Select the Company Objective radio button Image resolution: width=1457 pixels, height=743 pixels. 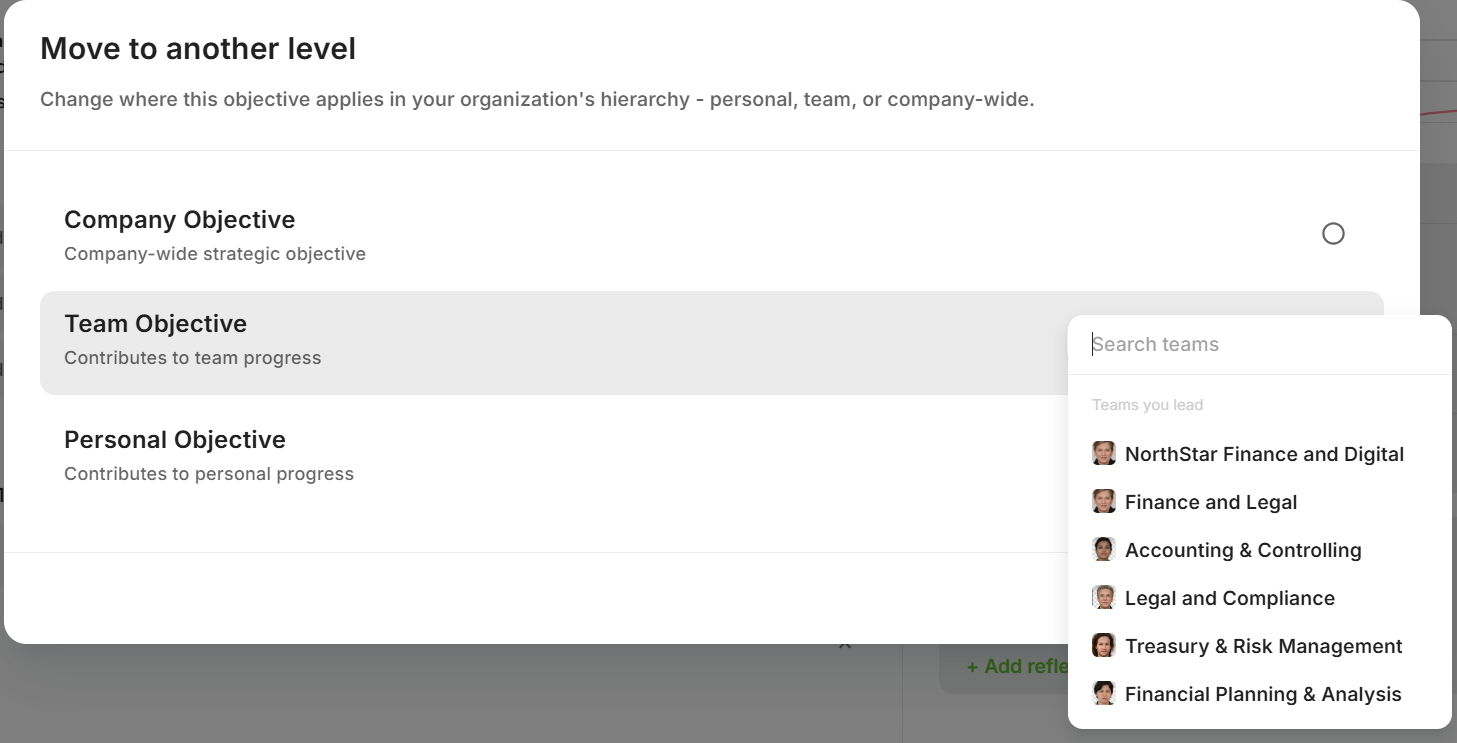point(1333,234)
